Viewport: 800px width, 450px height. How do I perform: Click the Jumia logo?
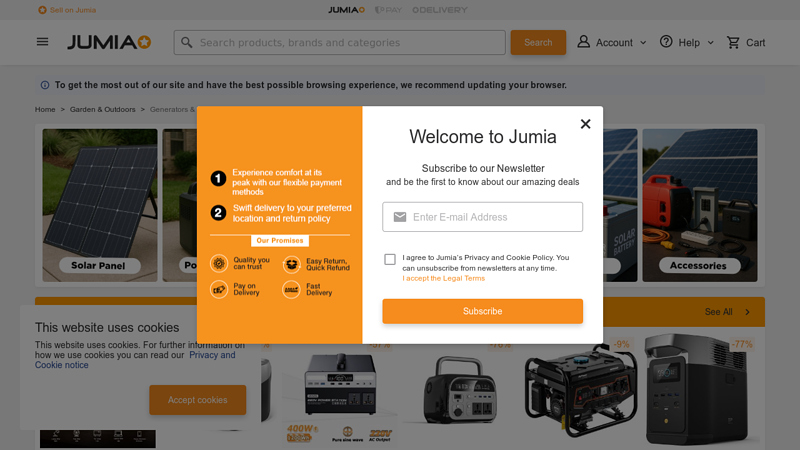tap(109, 42)
